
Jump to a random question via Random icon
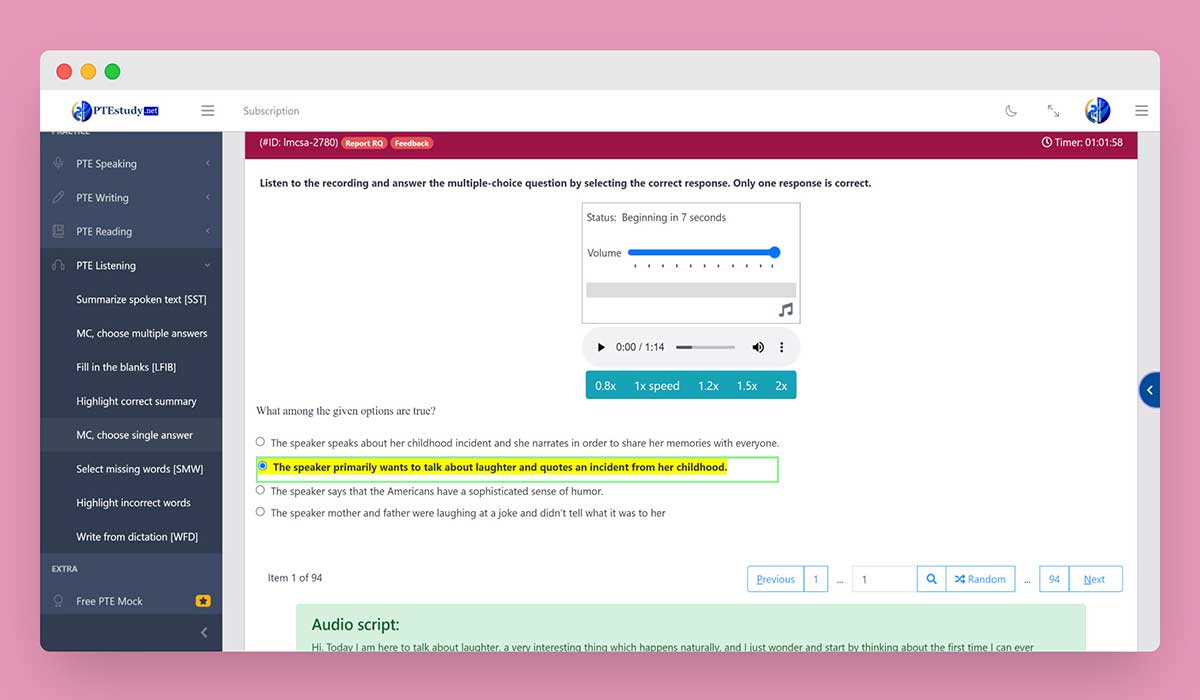(980, 578)
